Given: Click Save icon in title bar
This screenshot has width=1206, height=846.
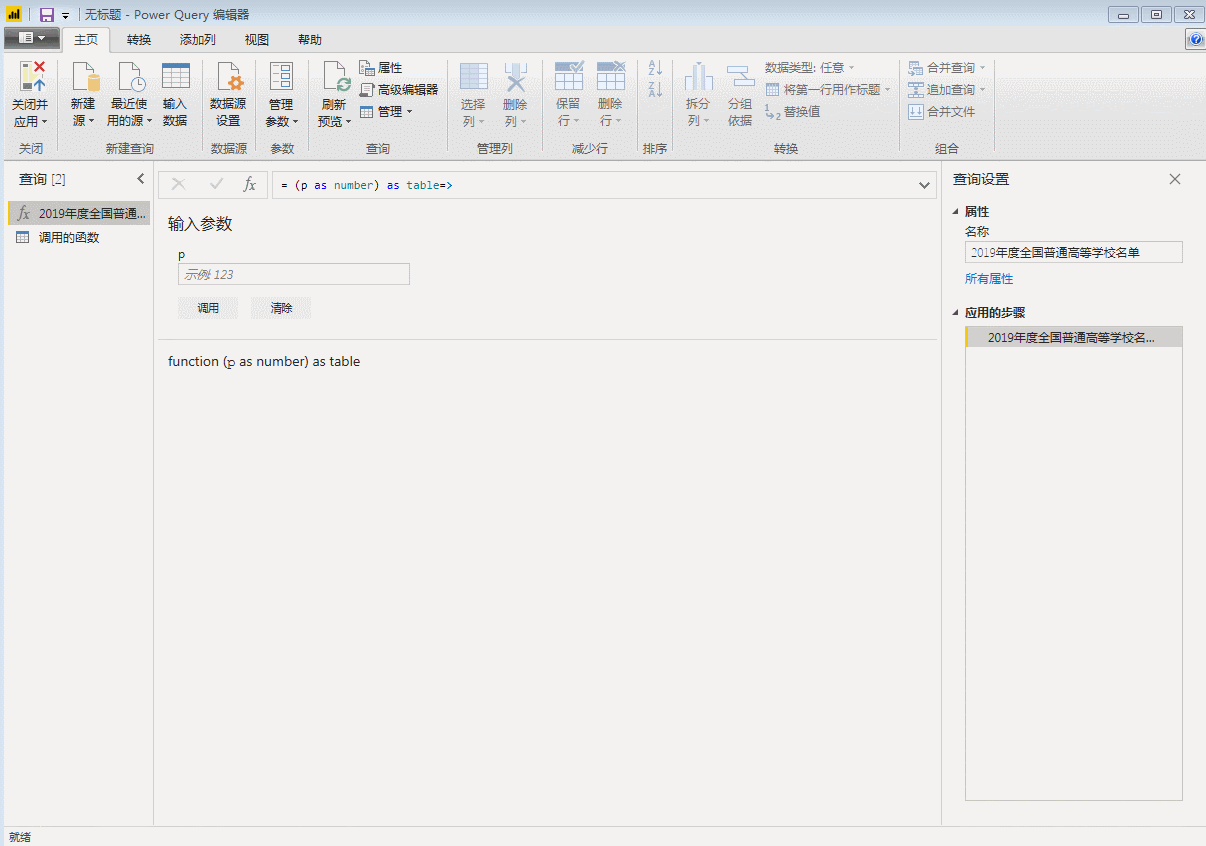Looking at the screenshot, I should click(x=46, y=15).
